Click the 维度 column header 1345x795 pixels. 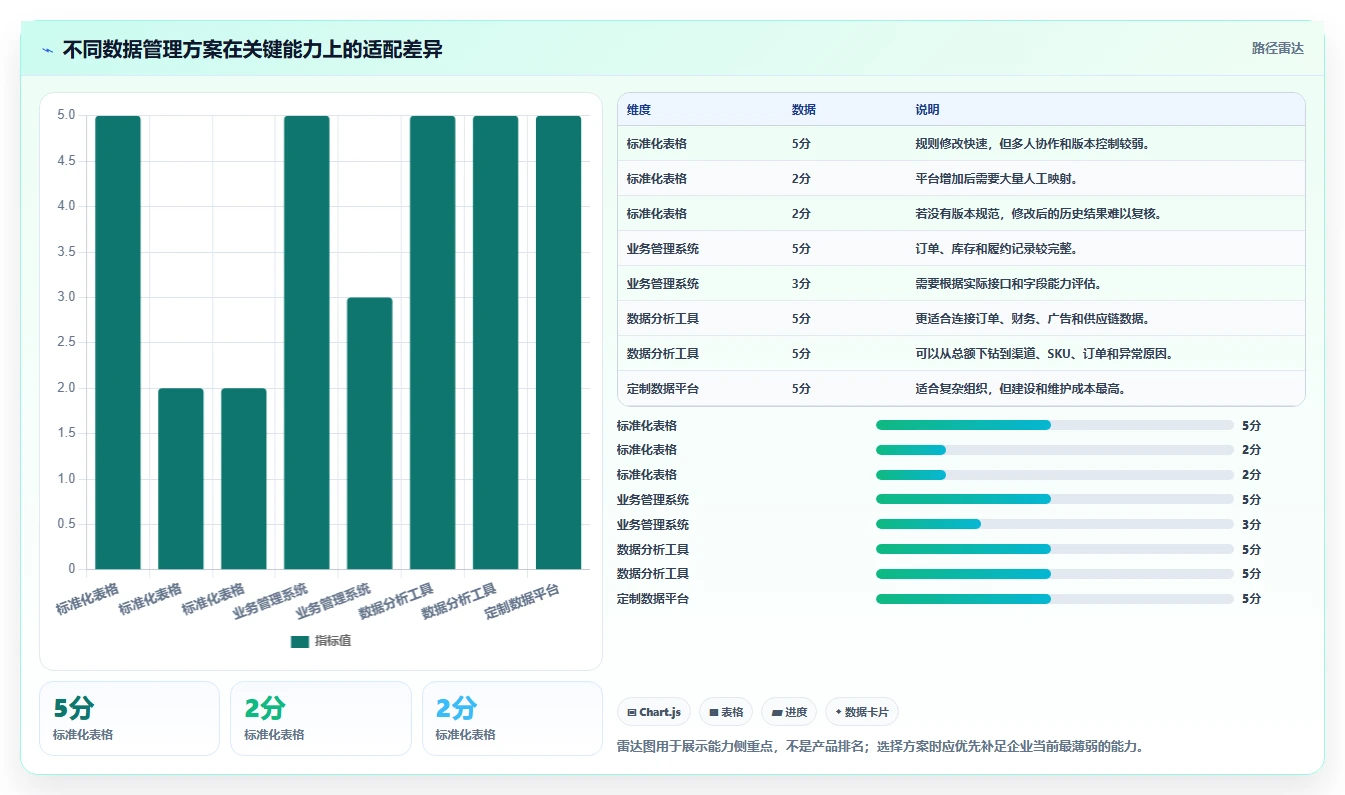point(639,110)
